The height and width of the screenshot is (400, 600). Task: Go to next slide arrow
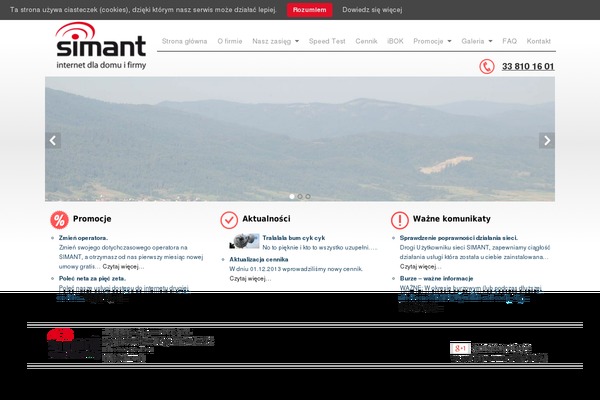[547, 140]
